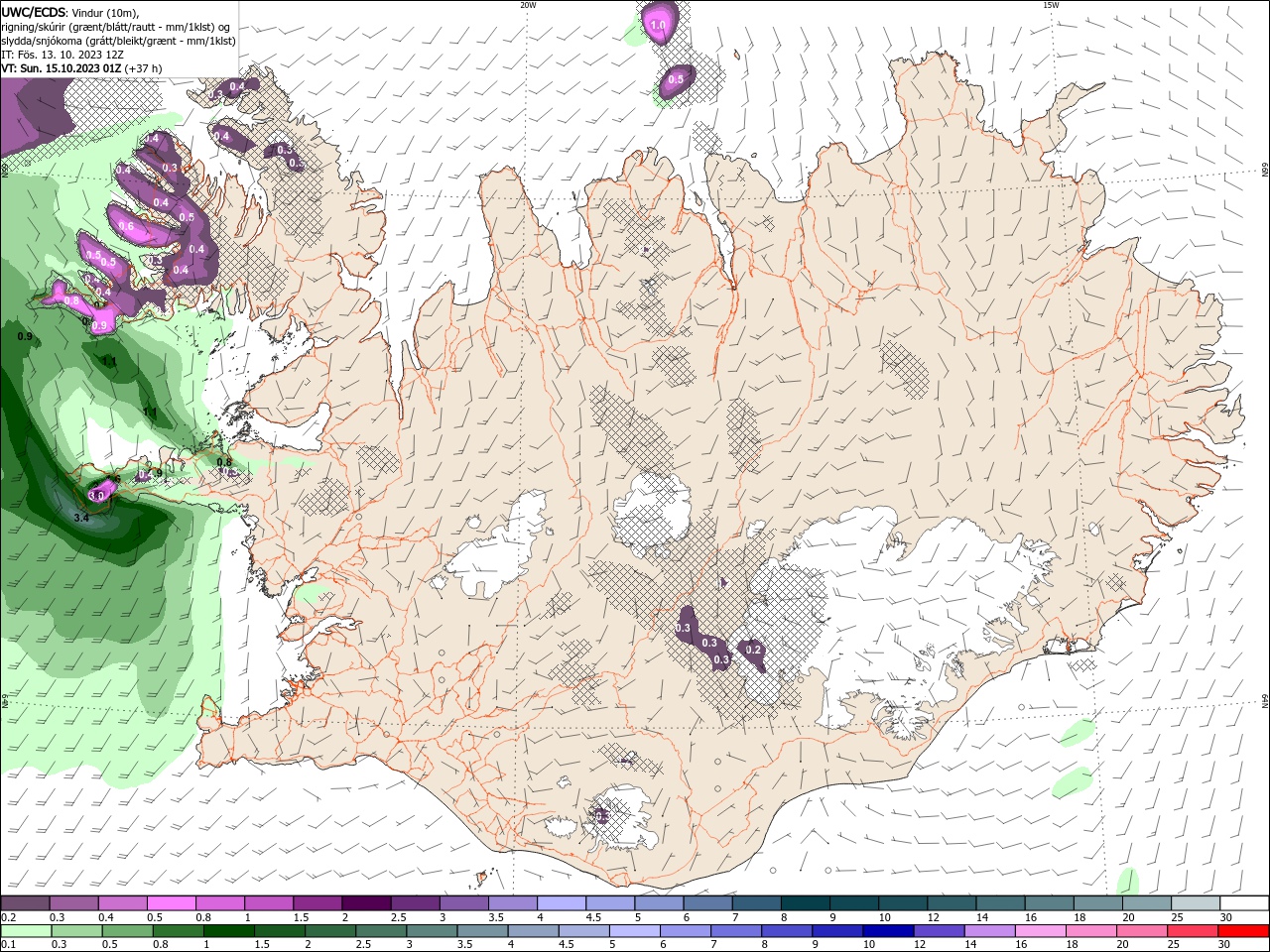Viewport: 1270px width, 952px height.
Task: Click the 1.0 snow value at the top of the map
Action: tap(657, 25)
